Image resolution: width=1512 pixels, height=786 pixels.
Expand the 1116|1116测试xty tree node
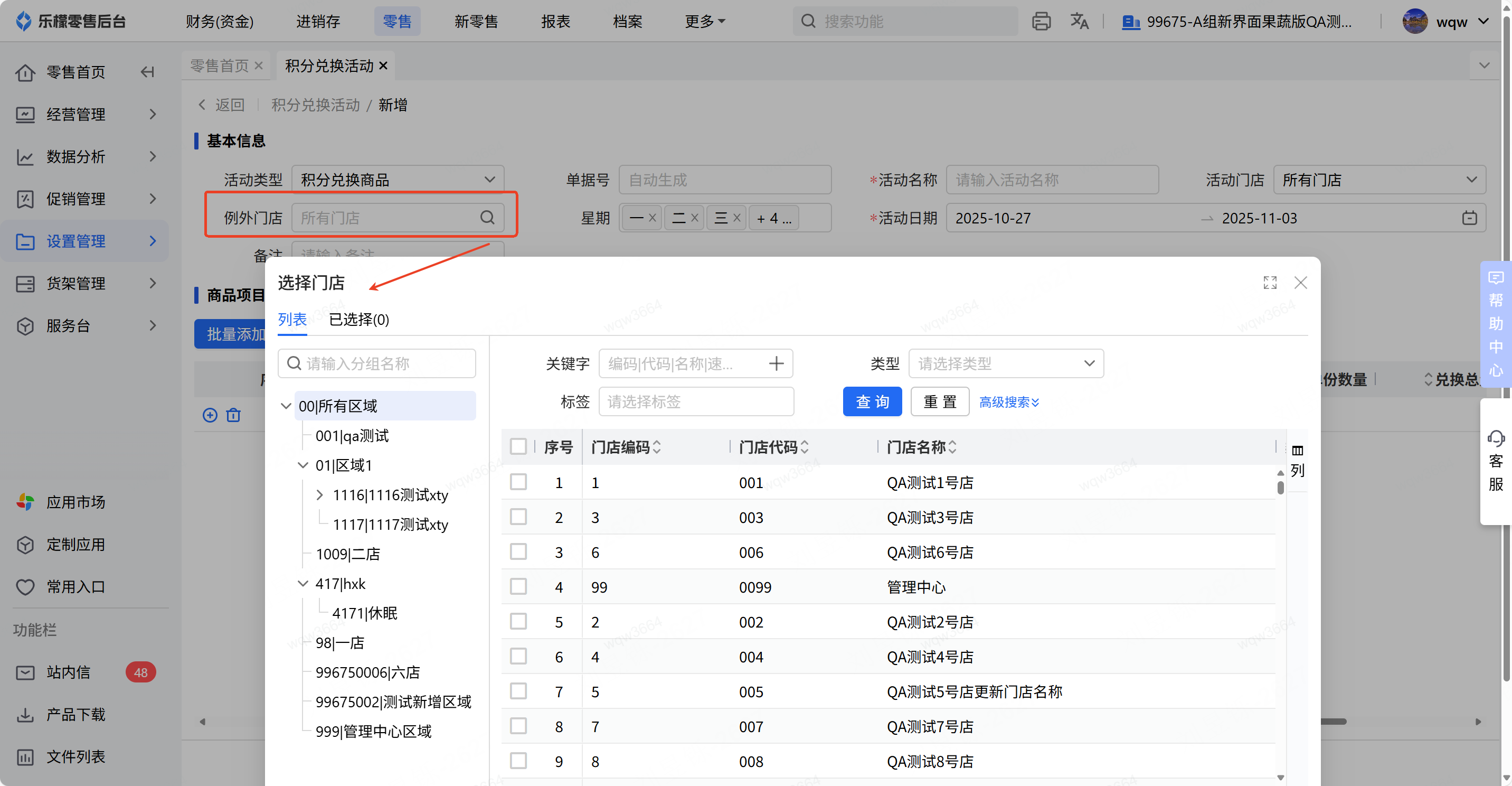point(320,494)
